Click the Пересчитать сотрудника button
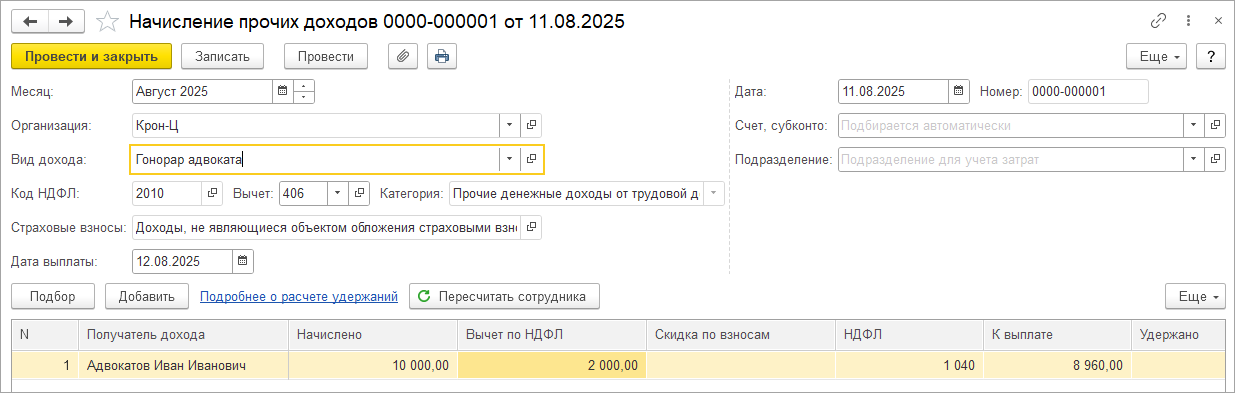Screen dimensions: 1235x393 click(x=504, y=296)
